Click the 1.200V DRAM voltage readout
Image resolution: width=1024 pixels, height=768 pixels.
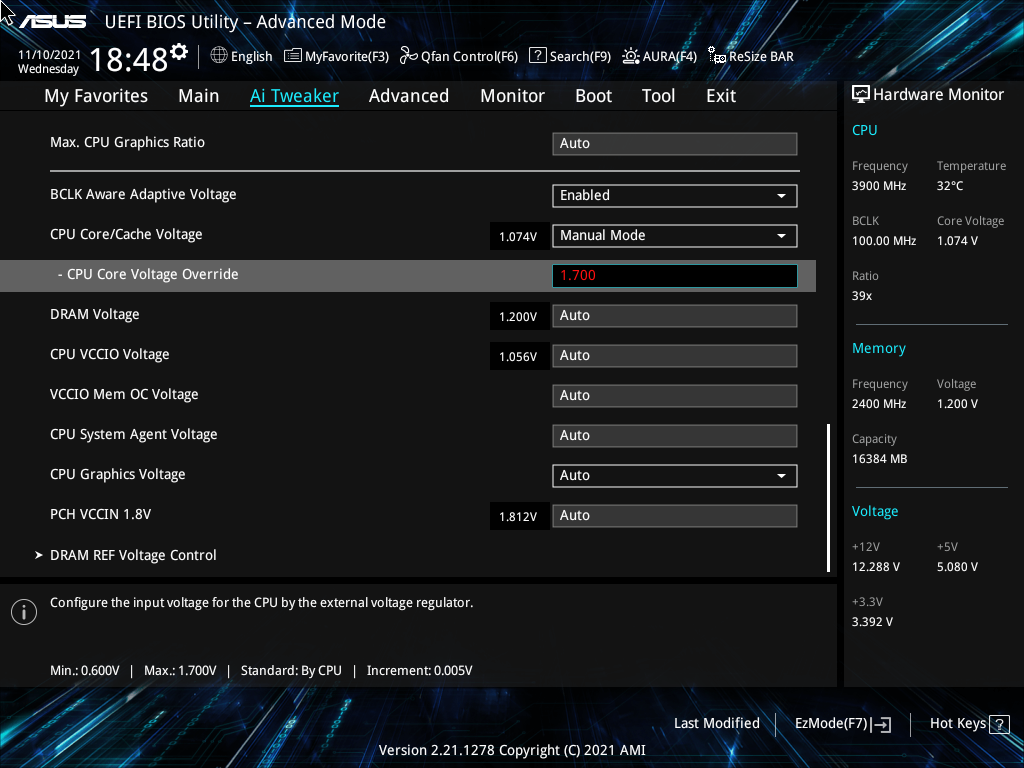(x=518, y=317)
